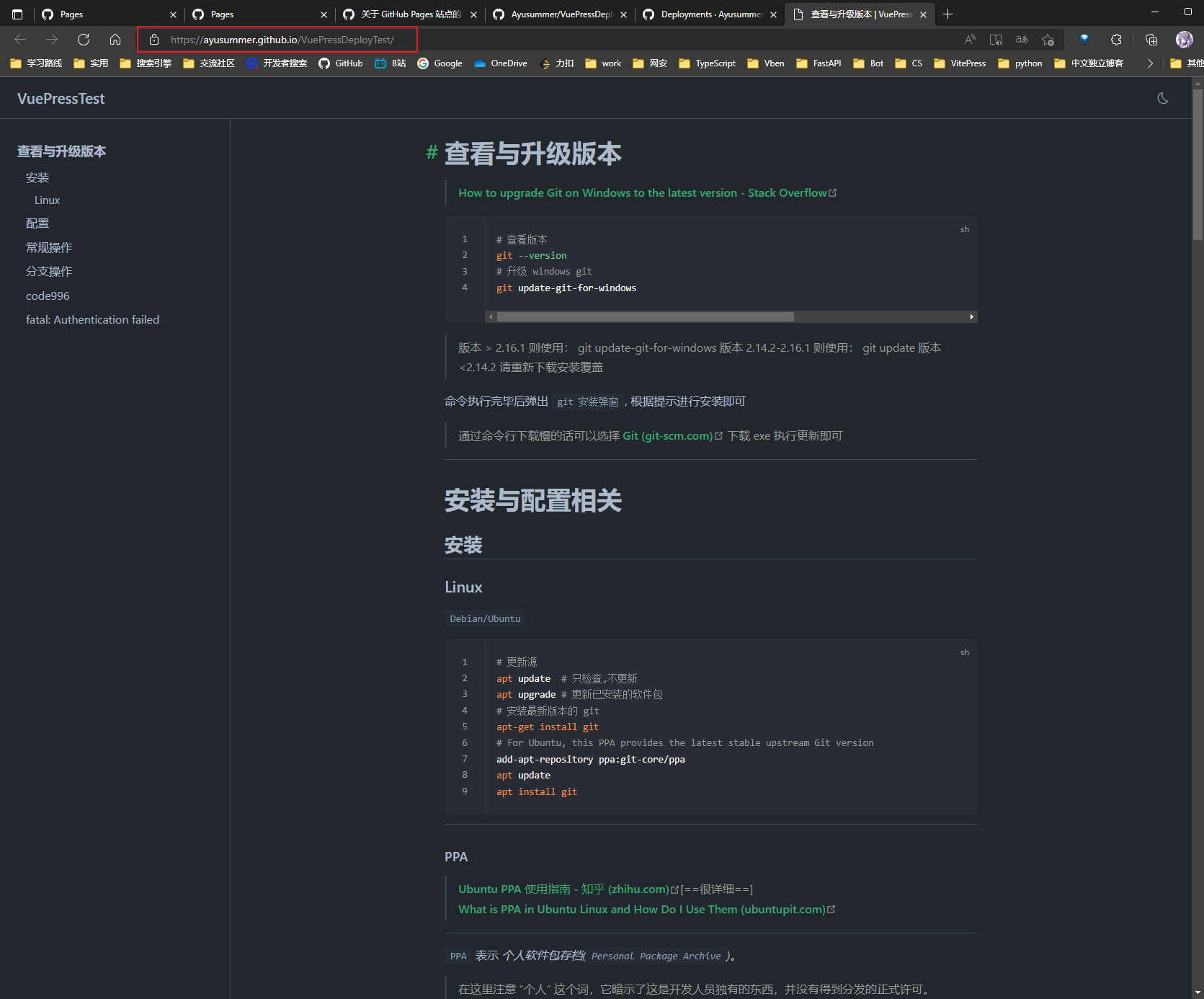Viewport: 1204px width, 999px height.
Task: Click the blue diamond extension icon
Action: coord(1084,40)
